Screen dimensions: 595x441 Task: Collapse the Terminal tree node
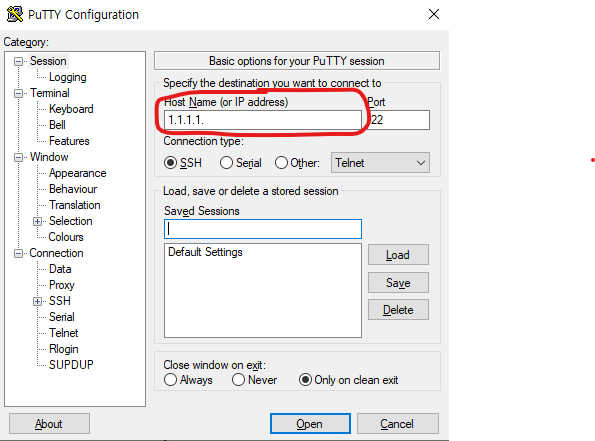18,93
